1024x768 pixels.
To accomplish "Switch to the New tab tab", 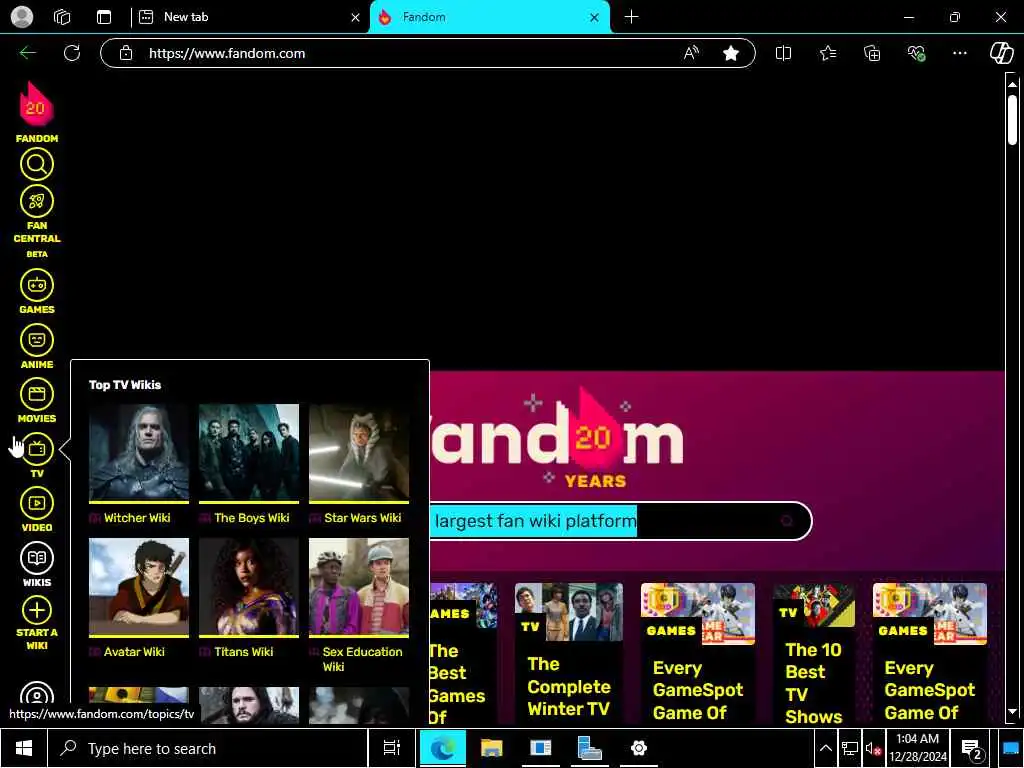I will [249, 17].
